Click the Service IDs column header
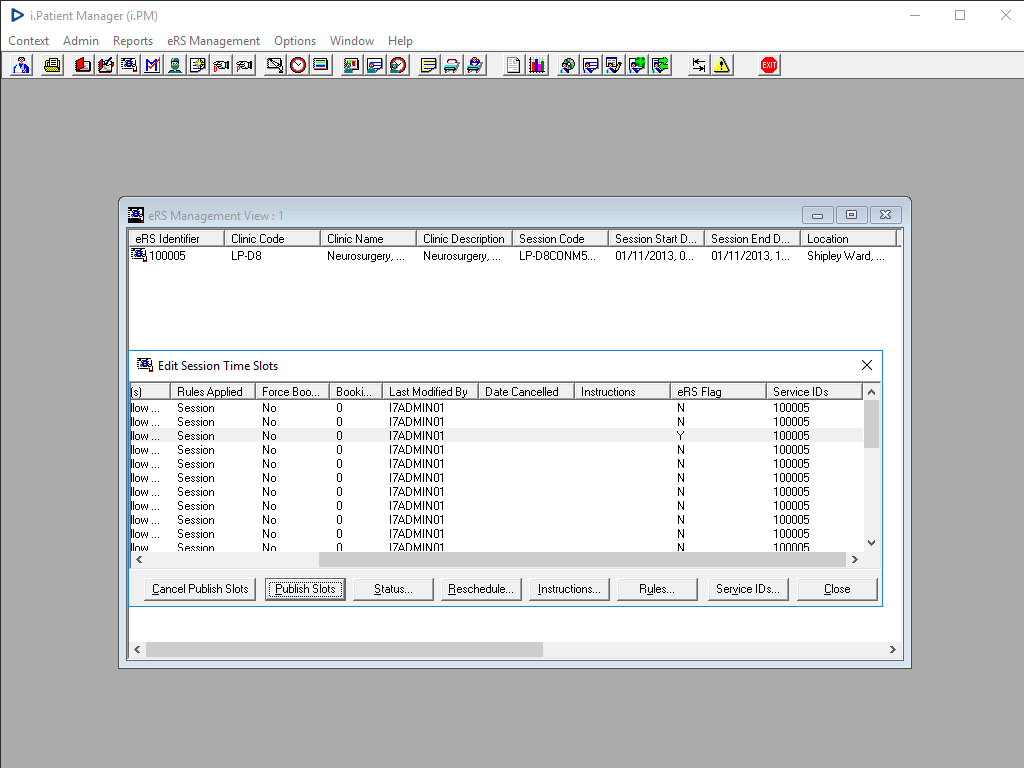 (814, 392)
